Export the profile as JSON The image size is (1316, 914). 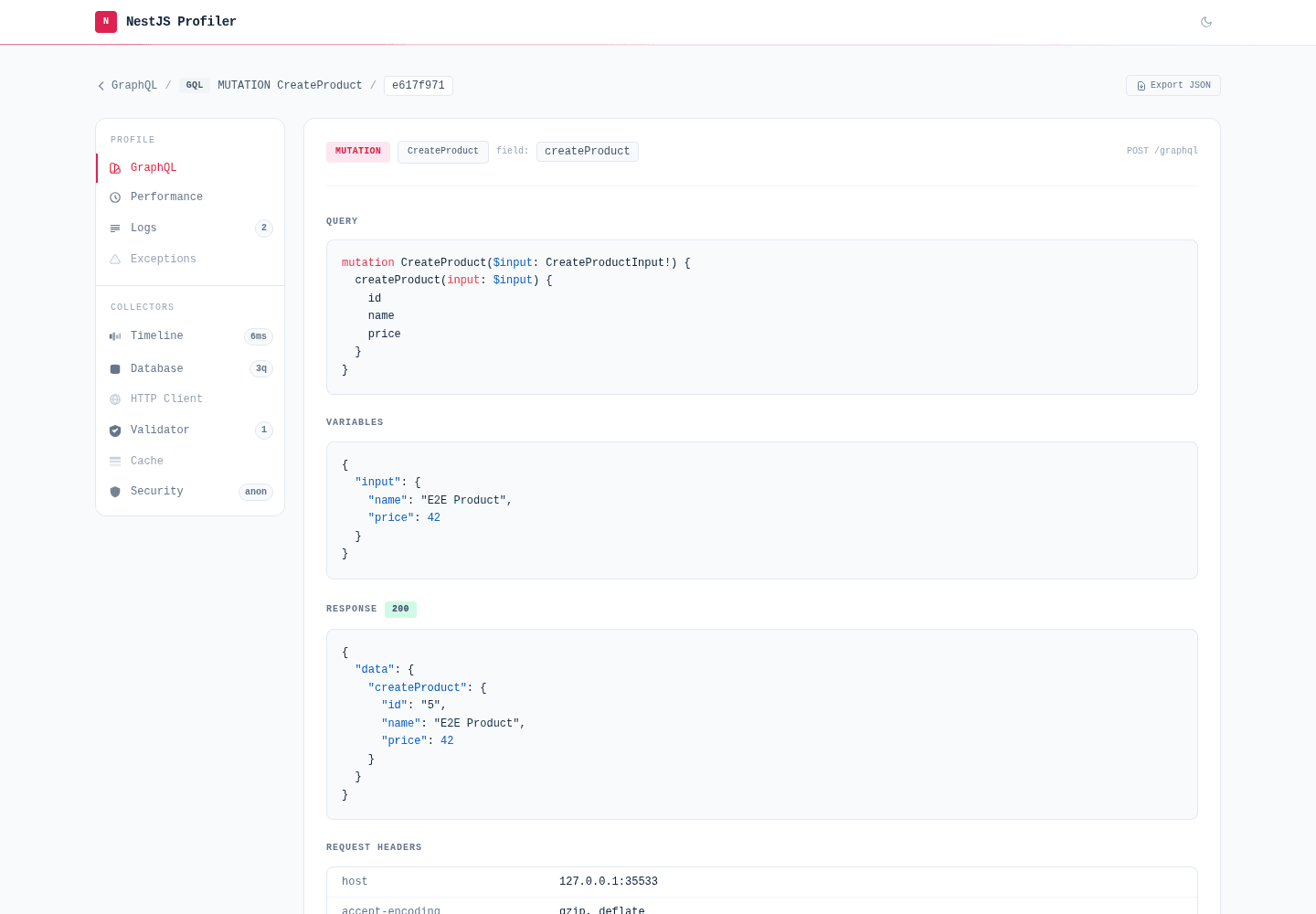coord(1173,85)
